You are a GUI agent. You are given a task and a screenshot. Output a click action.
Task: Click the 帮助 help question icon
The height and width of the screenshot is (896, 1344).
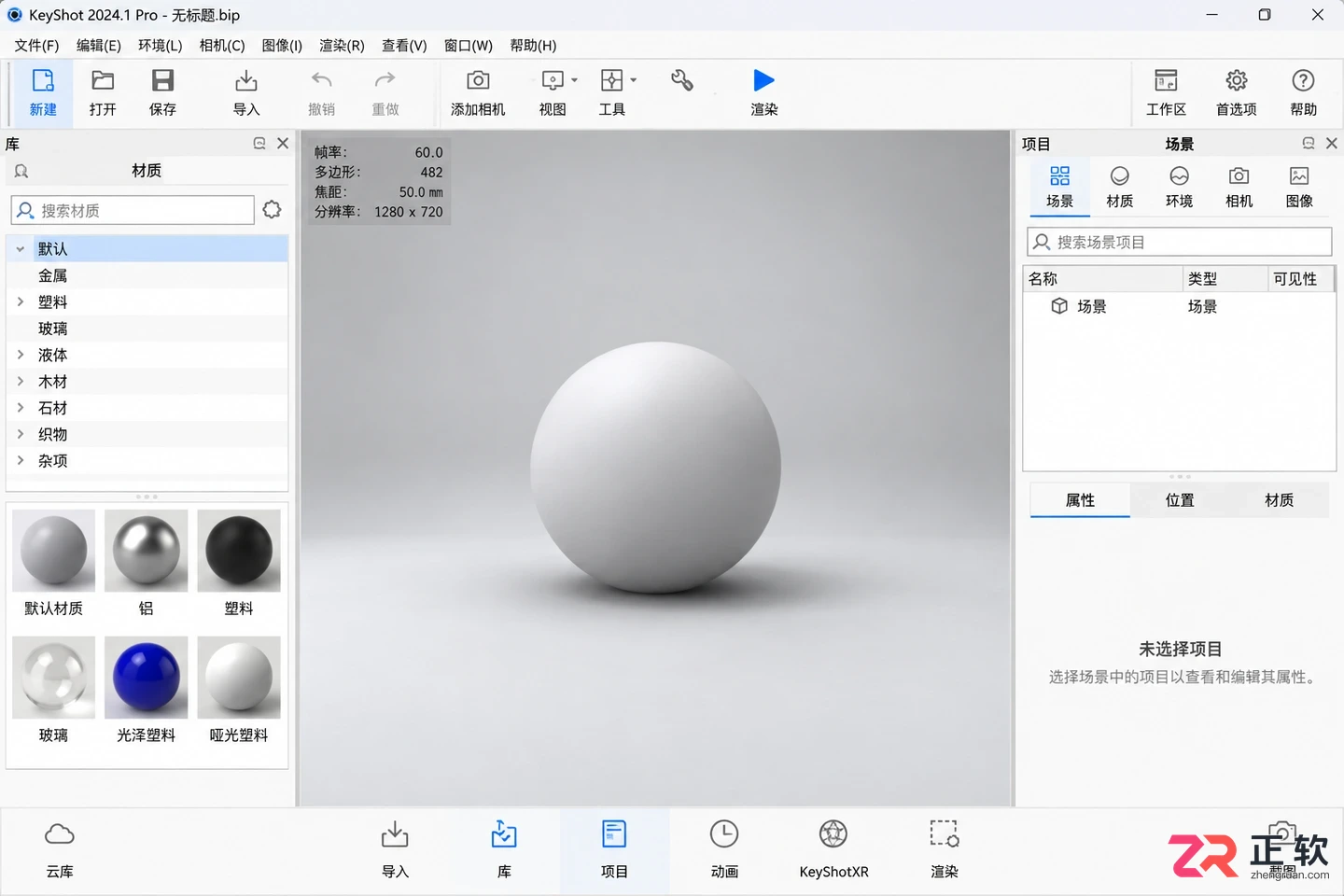click(1304, 81)
